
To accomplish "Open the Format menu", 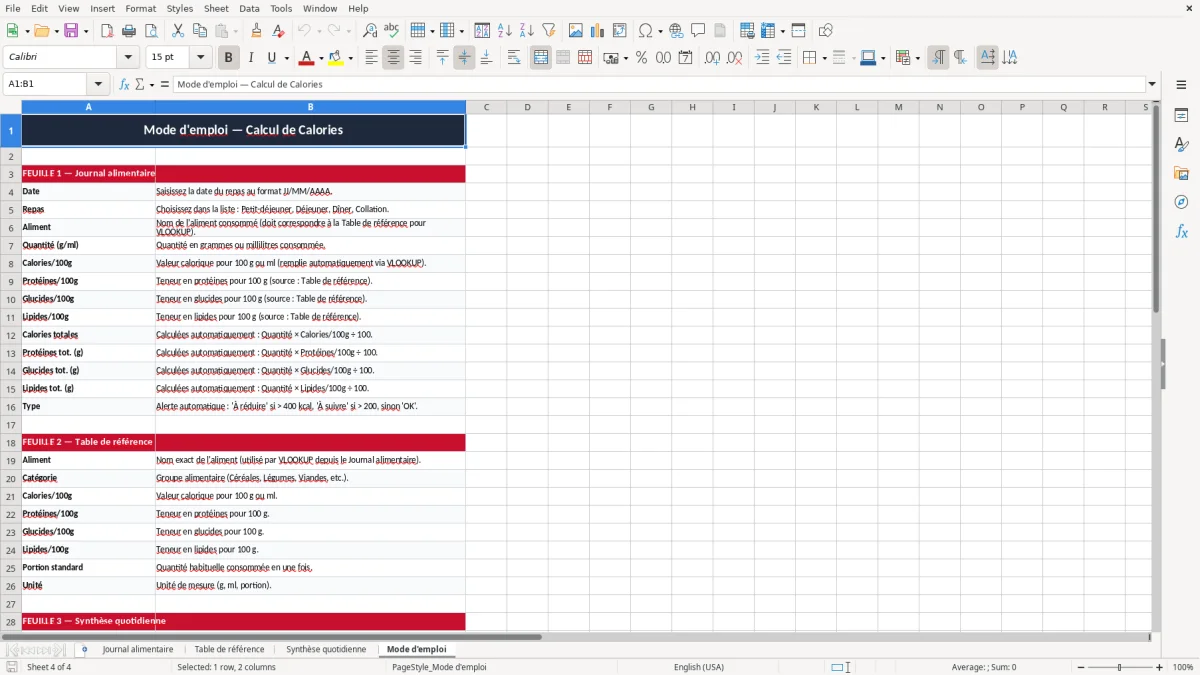I will pyautogui.click(x=141, y=8).
